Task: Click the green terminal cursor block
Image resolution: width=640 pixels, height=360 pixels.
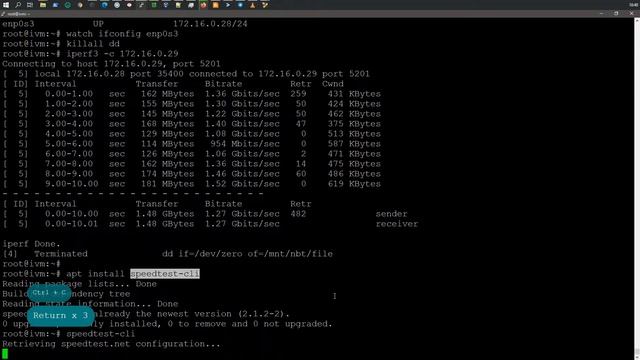Action: (5, 353)
